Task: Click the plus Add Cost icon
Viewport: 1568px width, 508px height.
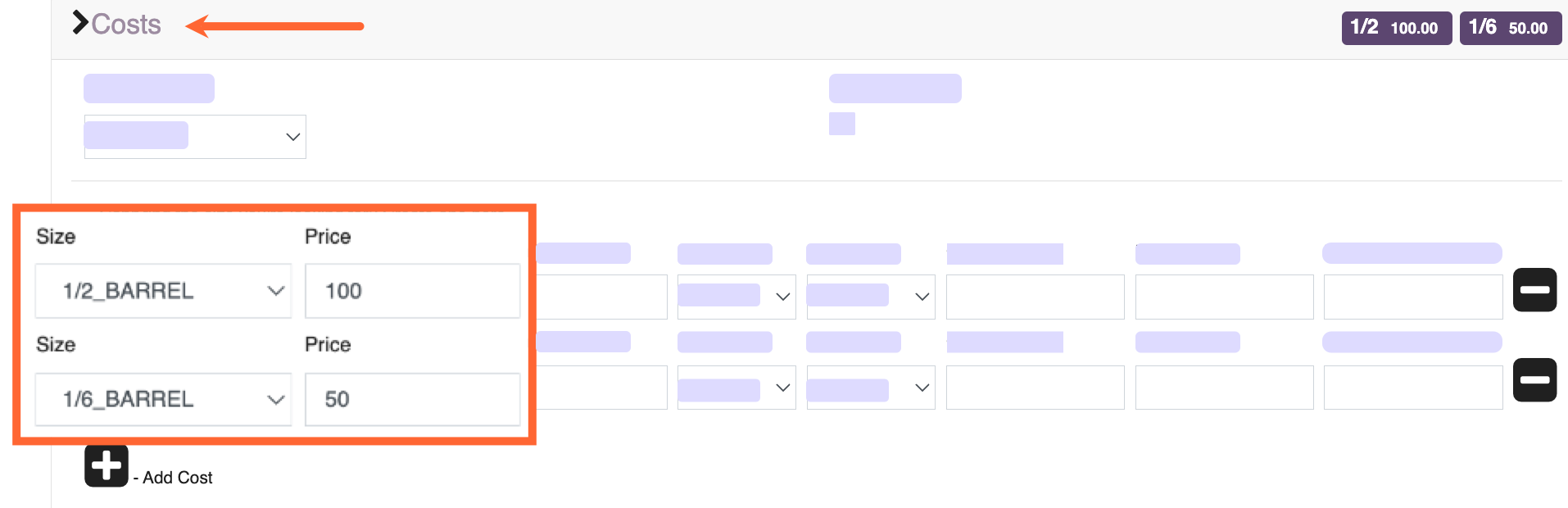Action: coord(106,466)
